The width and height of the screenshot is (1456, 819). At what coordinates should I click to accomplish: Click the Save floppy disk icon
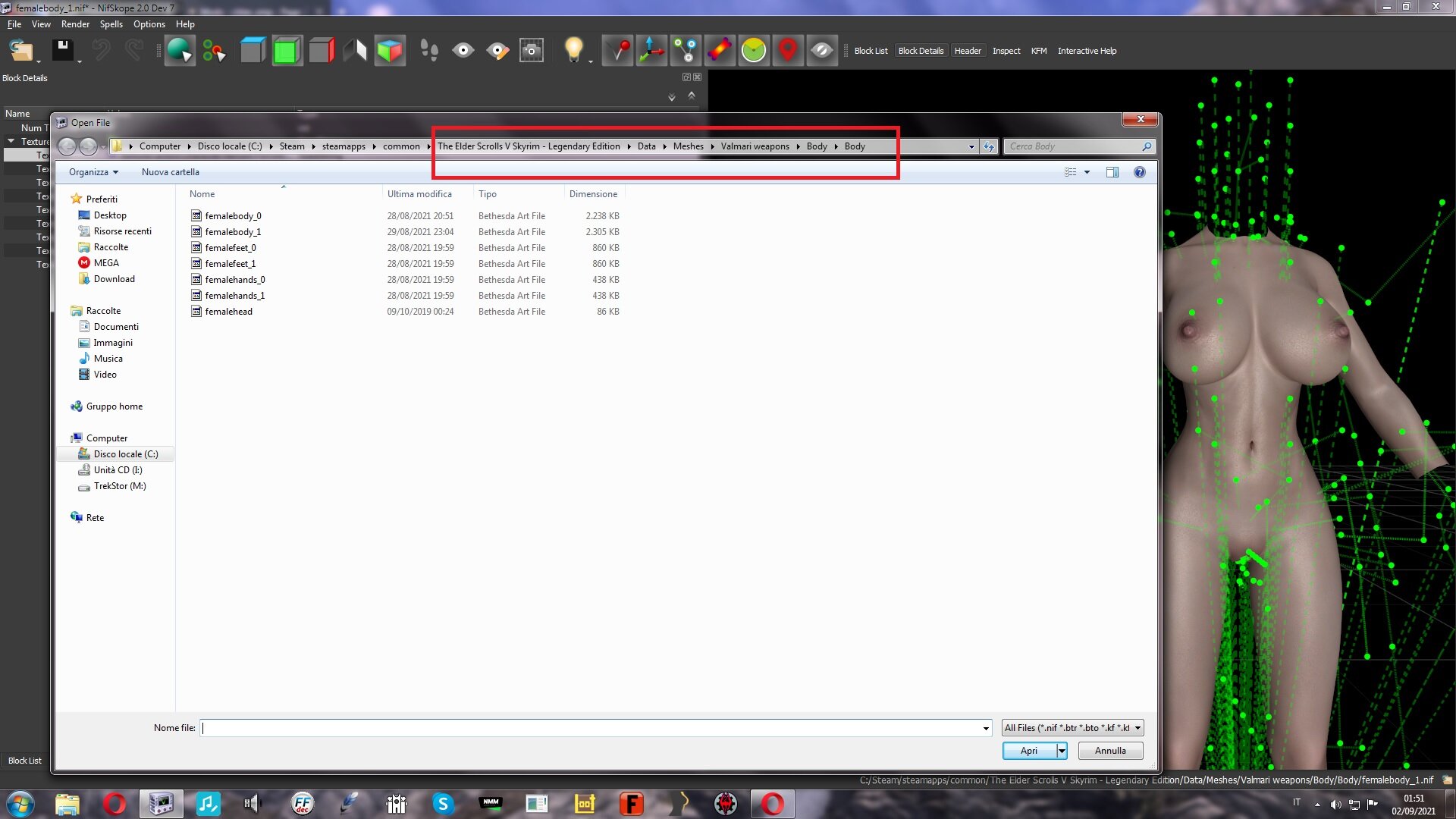62,51
